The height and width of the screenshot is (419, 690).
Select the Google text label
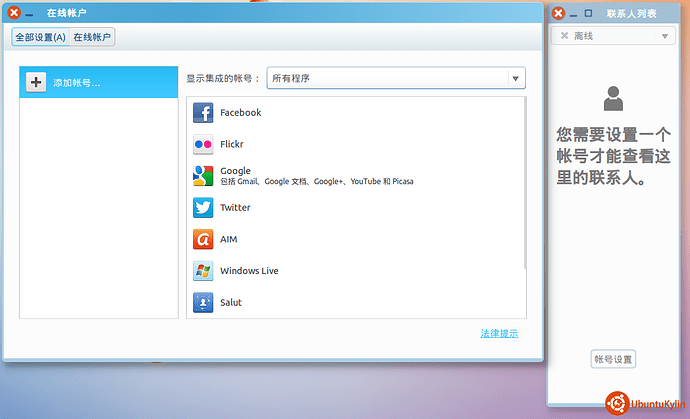coord(235,171)
